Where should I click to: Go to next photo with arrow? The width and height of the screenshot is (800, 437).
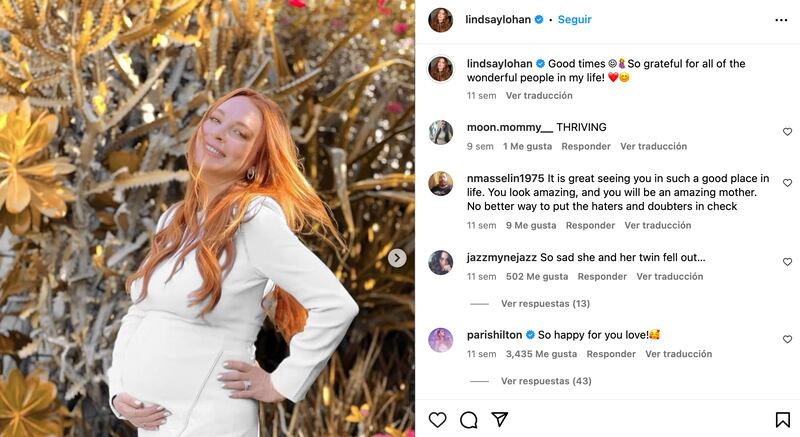(397, 258)
